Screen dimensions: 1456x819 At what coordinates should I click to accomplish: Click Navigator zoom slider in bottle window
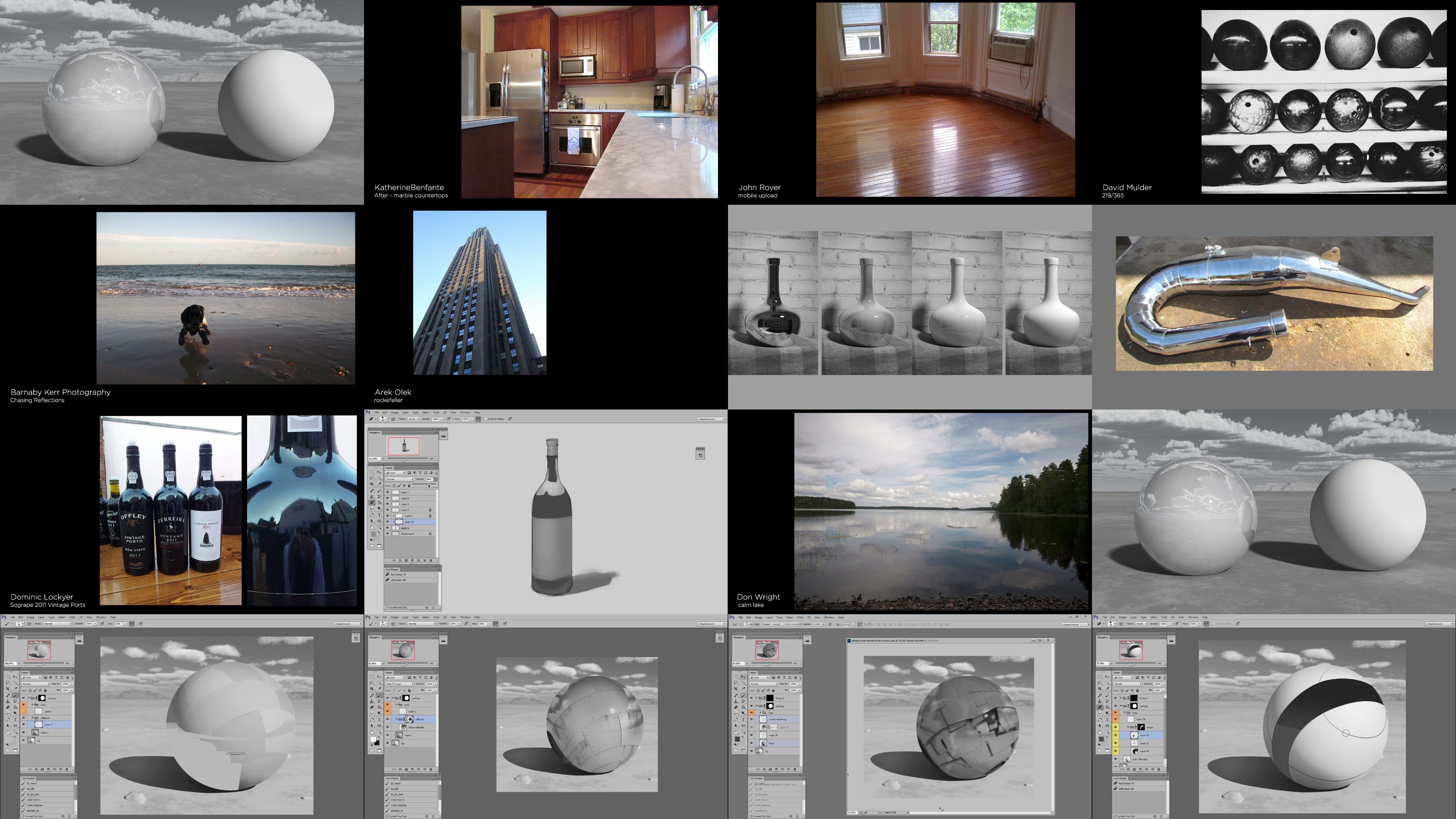(408, 458)
